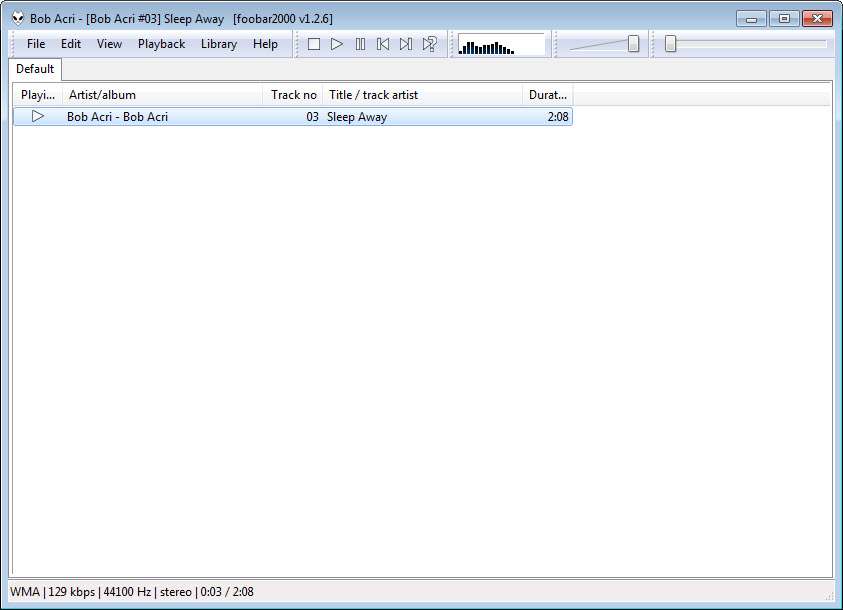Play a random track
Image resolution: width=843 pixels, height=610 pixels.
click(430, 44)
